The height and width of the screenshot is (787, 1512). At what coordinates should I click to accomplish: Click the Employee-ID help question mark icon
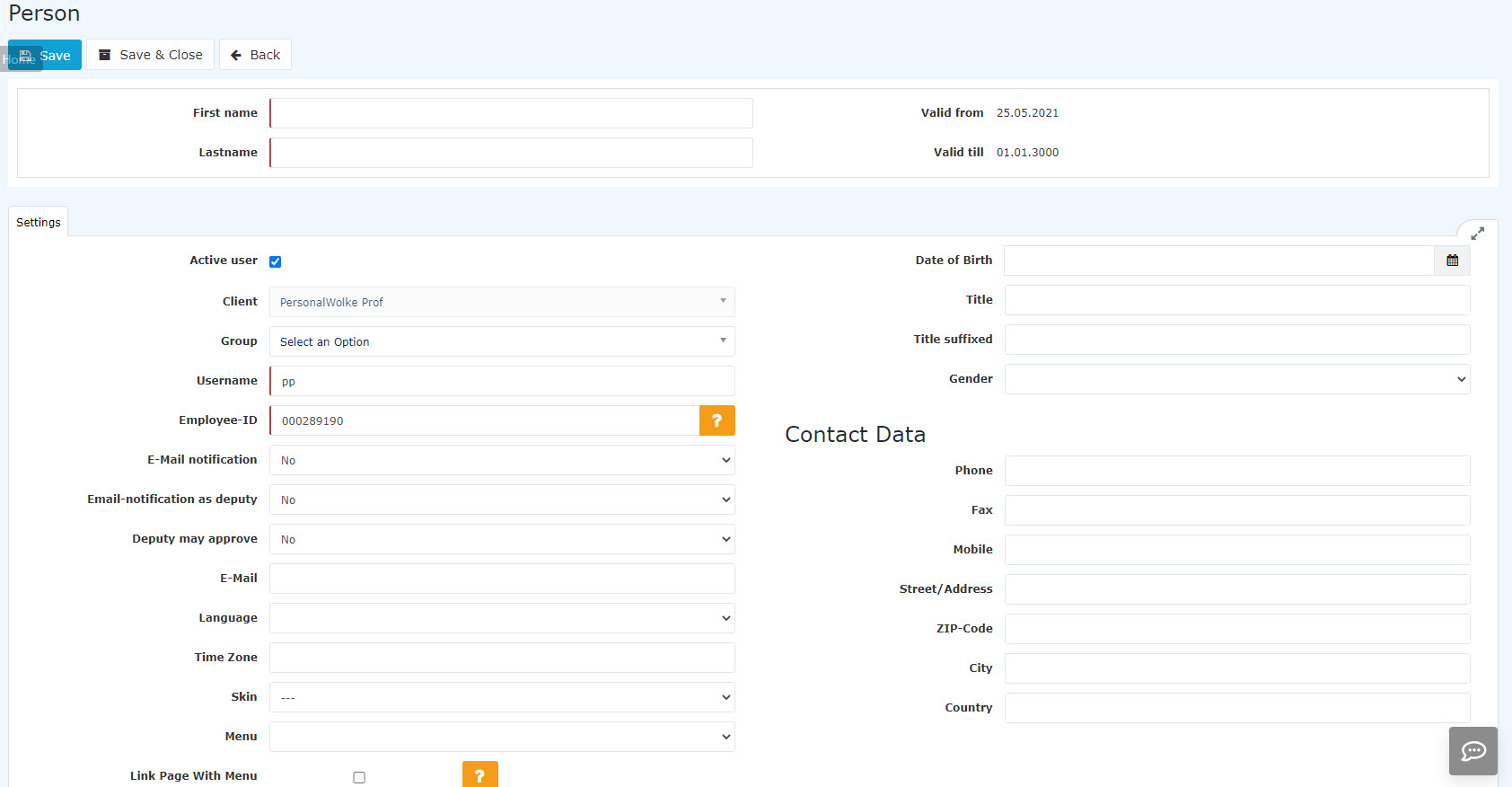[x=716, y=420]
